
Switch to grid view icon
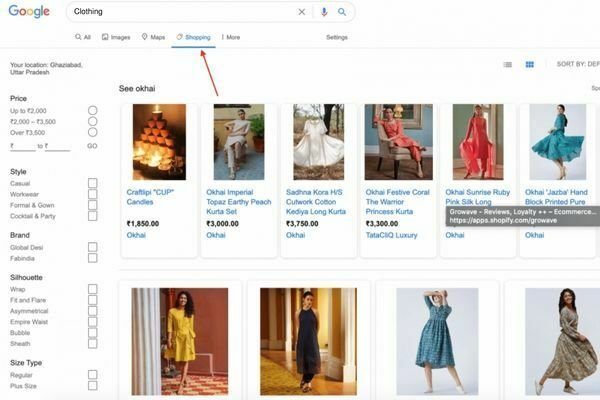(530, 64)
